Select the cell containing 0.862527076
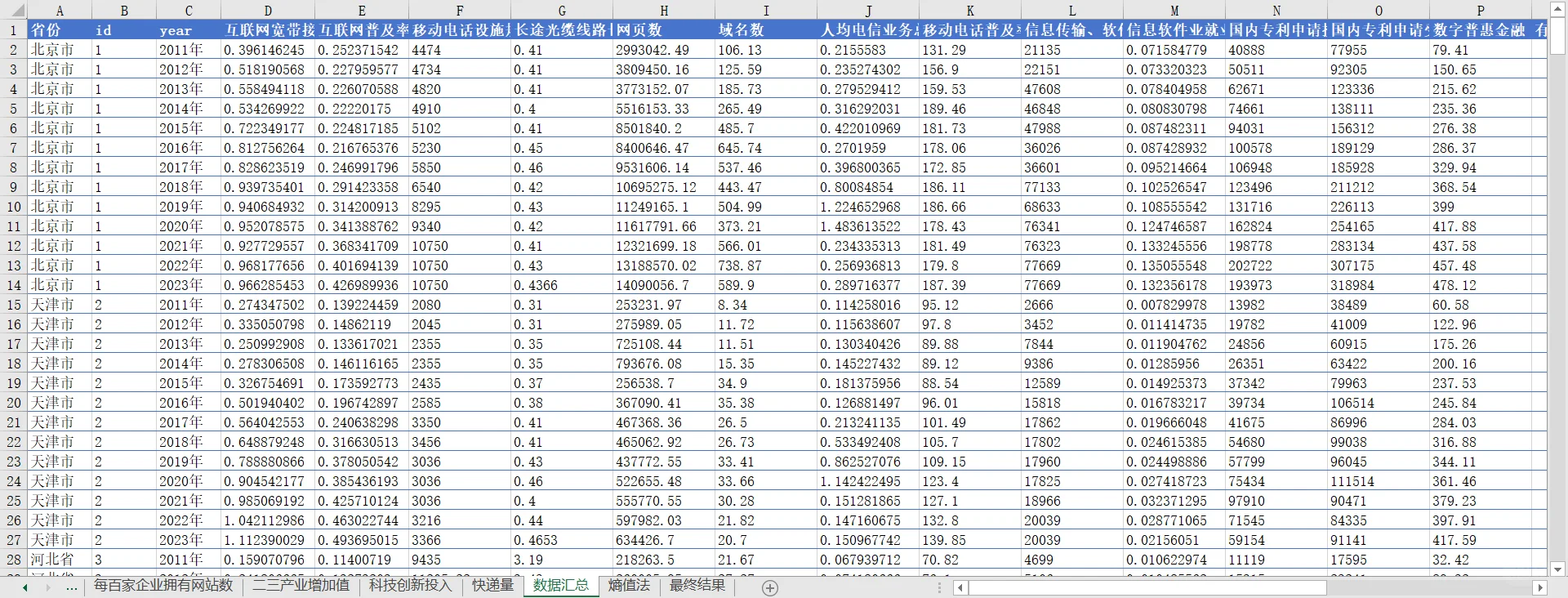The width and height of the screenshot is (1568, 598). (x=868, y=462)
